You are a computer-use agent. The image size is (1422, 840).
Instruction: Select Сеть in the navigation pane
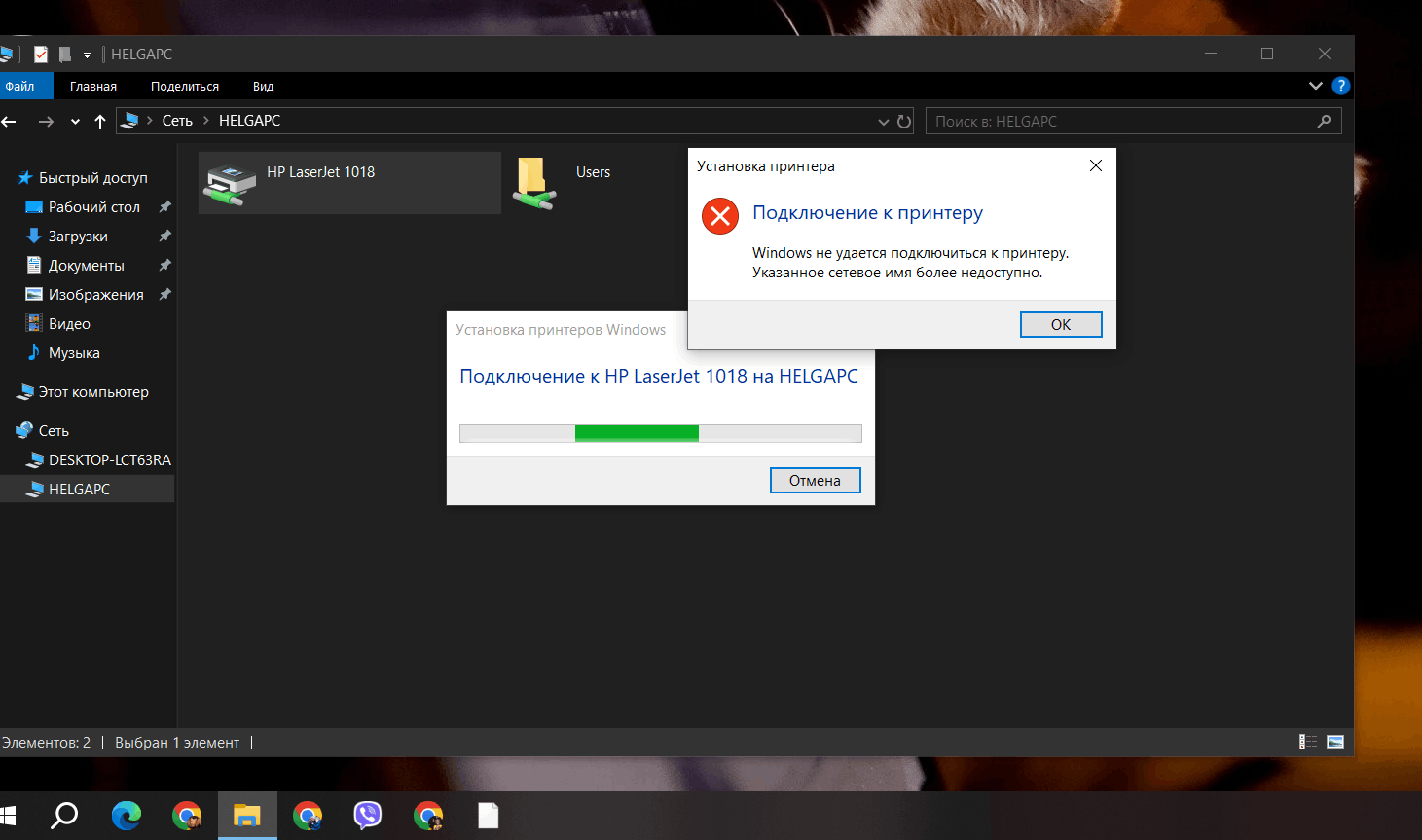coord(54,431)
